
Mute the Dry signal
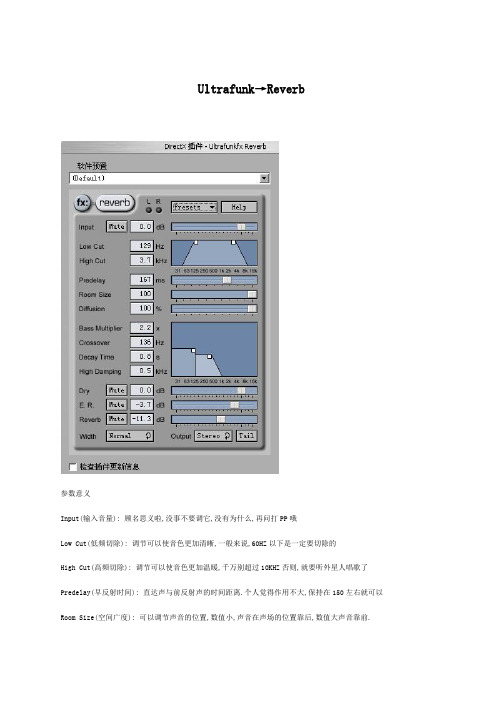pos(116,390)
